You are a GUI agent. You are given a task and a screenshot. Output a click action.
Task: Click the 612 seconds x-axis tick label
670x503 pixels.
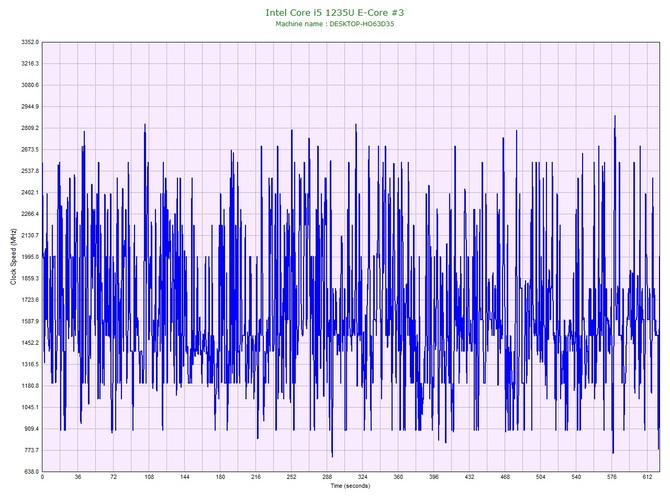pos(647,477)
